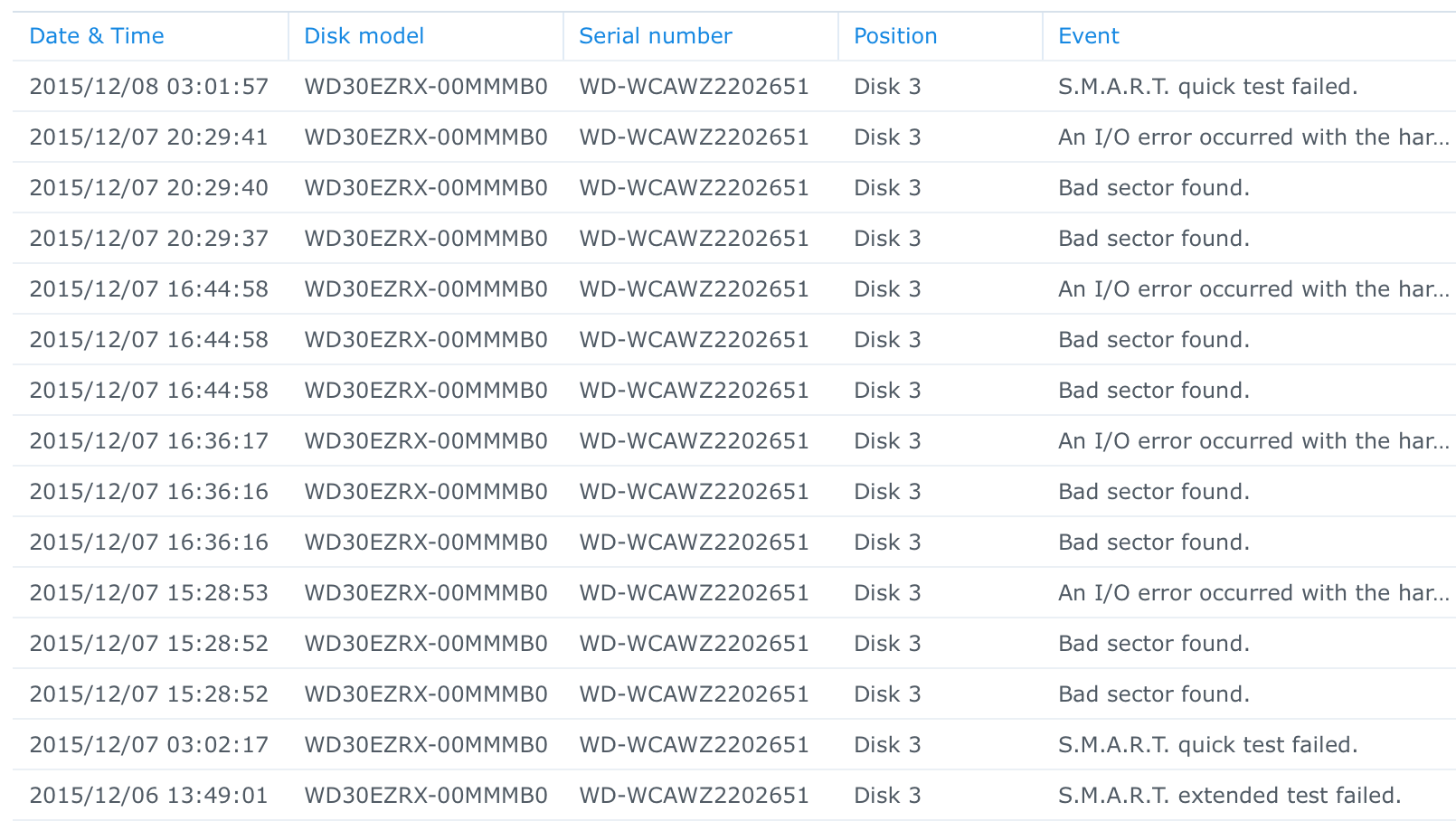Click the timestamp 2015/12/06 13:49:01

(x=149, y=796)
